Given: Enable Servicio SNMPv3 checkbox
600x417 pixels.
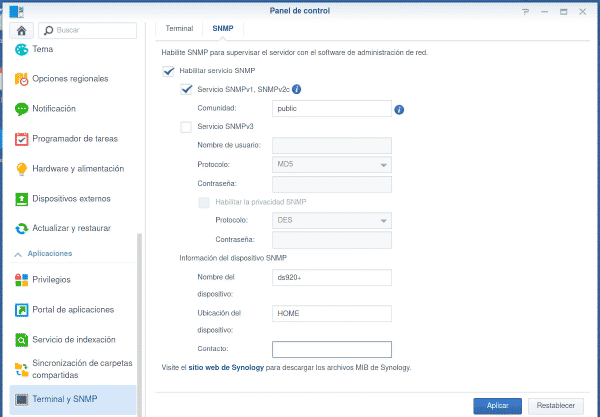Looking at the screenshot, I should click(x=186, y=127).
